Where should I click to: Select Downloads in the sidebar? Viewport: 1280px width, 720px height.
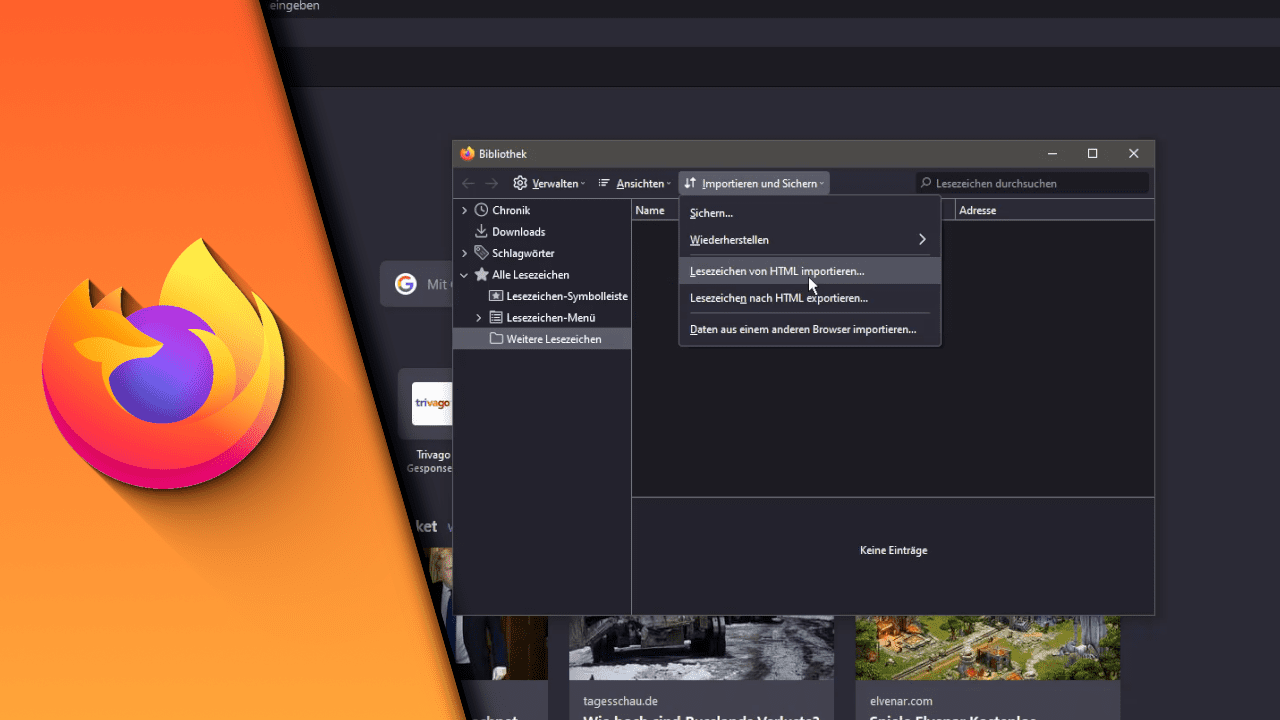(518, 232)
